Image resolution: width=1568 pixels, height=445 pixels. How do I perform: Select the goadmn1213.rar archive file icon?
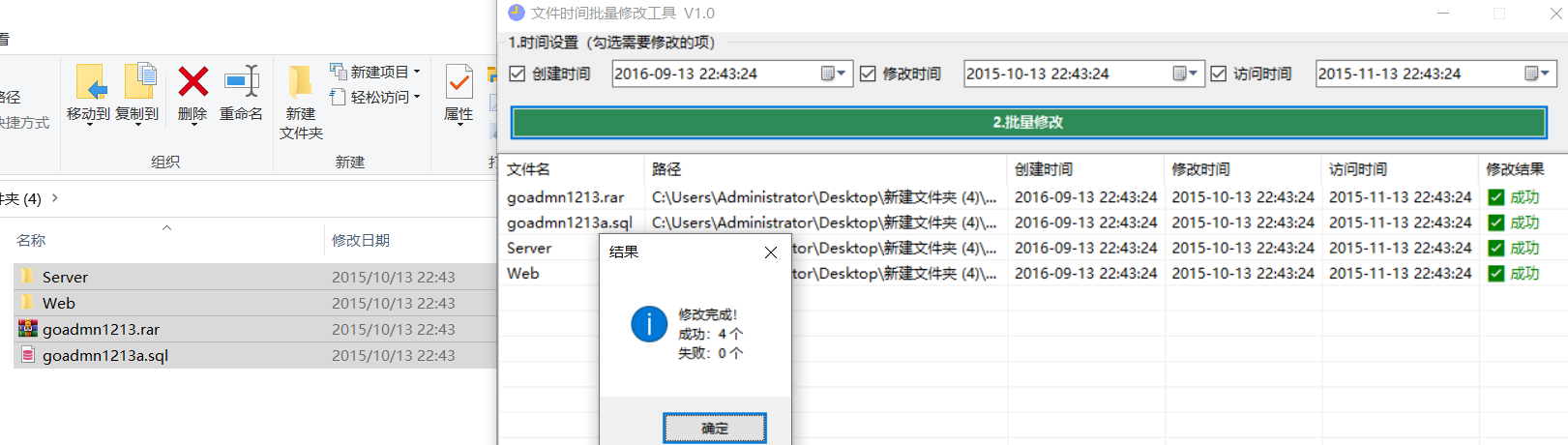click(28, 329)
